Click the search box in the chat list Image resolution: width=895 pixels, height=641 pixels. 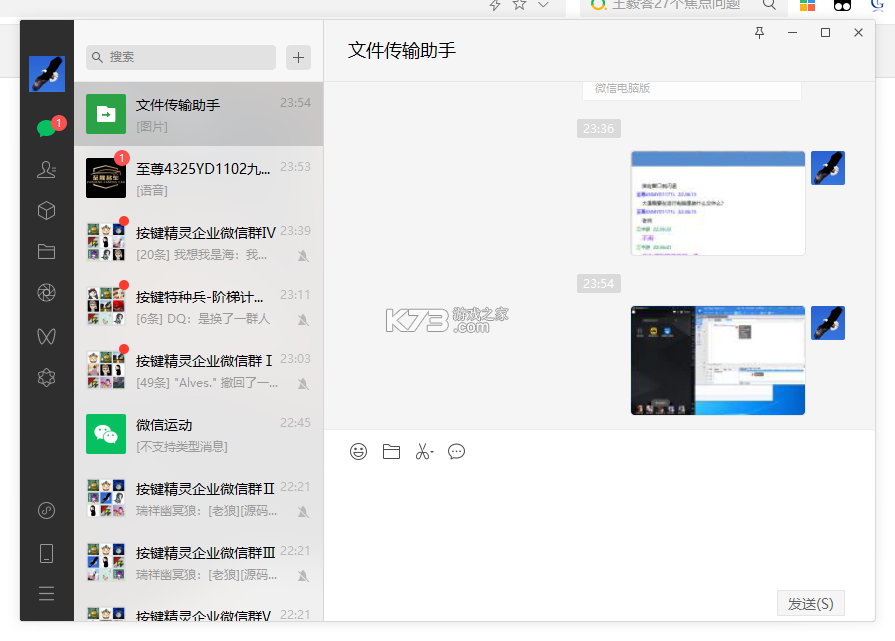pos(181,57)
